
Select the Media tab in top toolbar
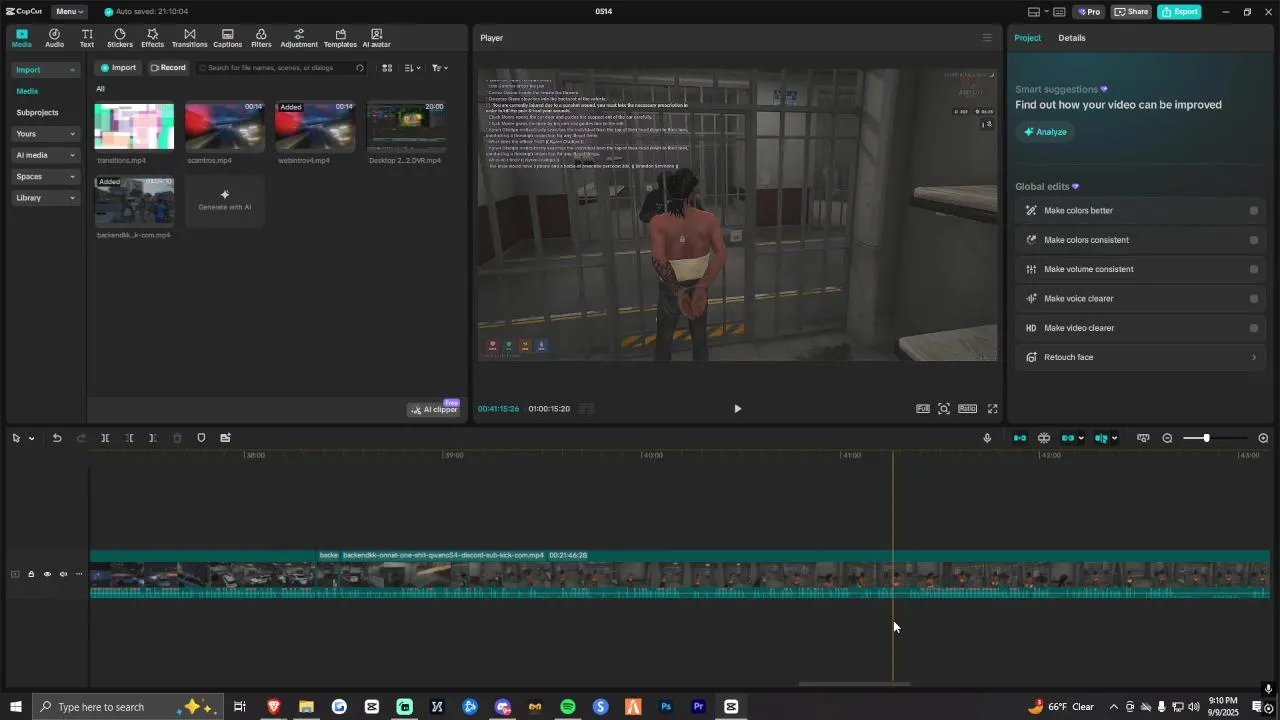click(21, 38)
